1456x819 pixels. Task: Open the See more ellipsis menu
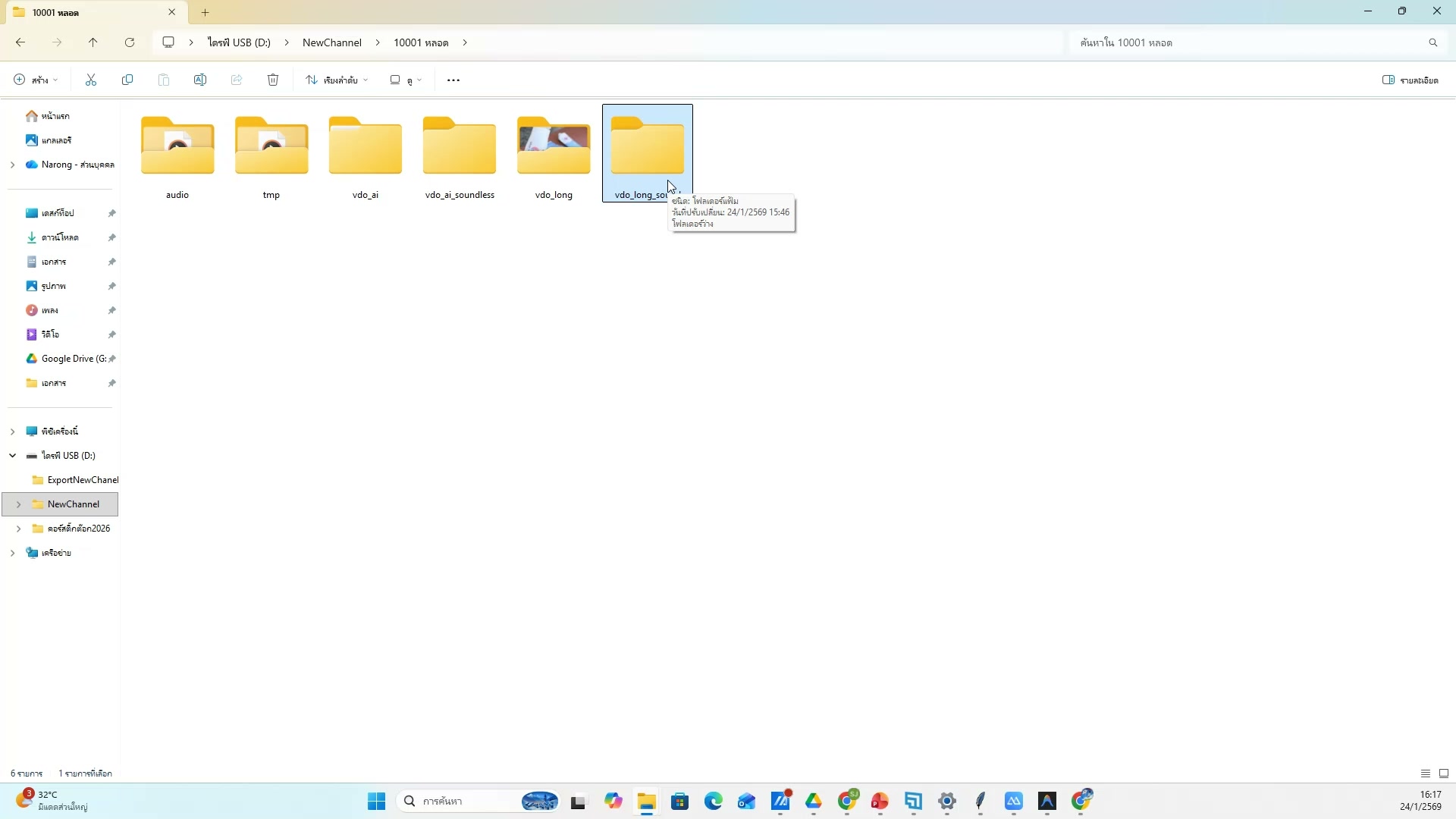[453, 80]
